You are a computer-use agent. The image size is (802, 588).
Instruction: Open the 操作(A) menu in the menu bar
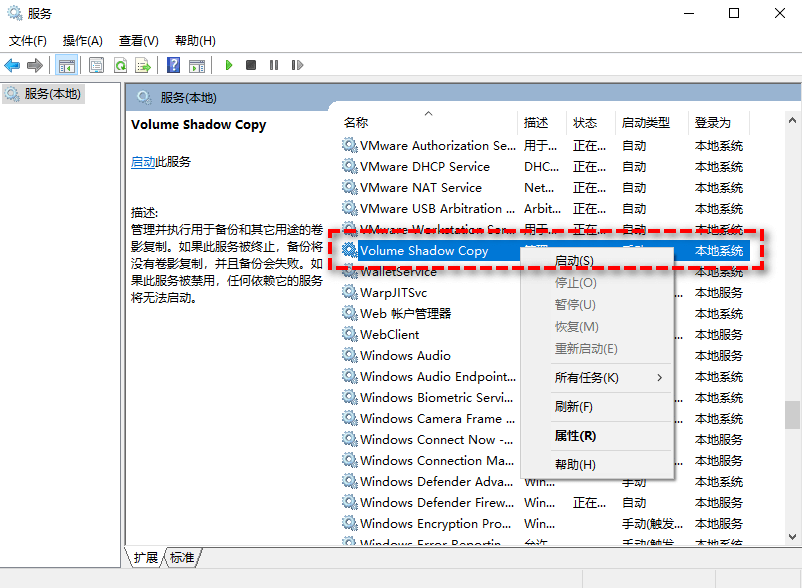click(x=82, y=41)
